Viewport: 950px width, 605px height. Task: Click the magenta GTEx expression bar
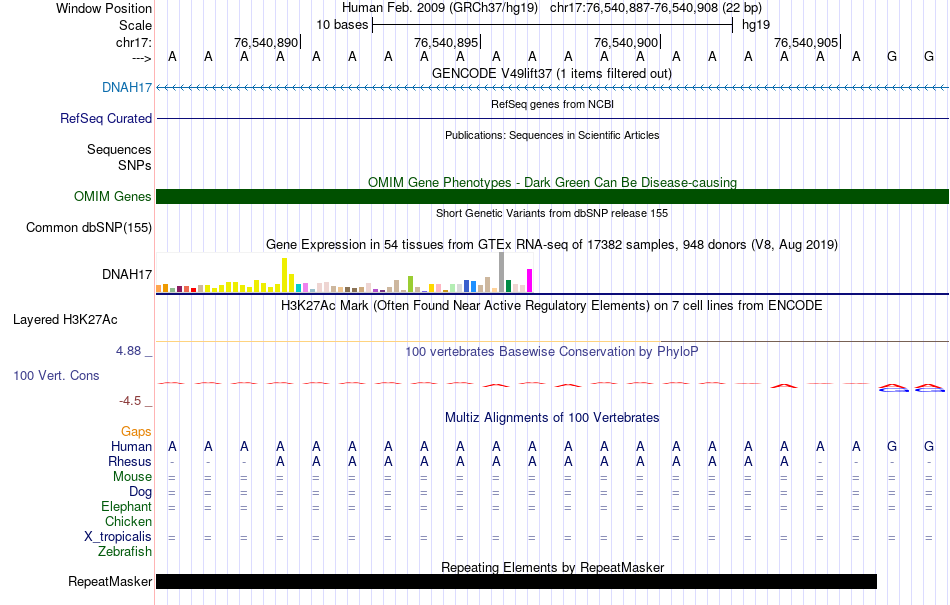(x=530, y=281)
